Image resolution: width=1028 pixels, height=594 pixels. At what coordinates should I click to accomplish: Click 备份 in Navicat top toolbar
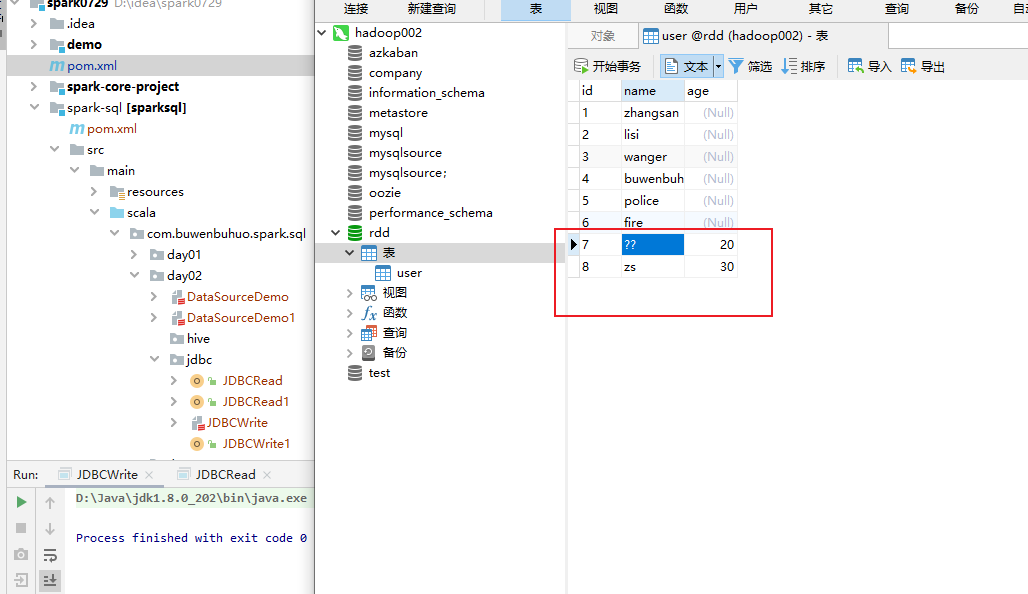[x=966, y=9]
